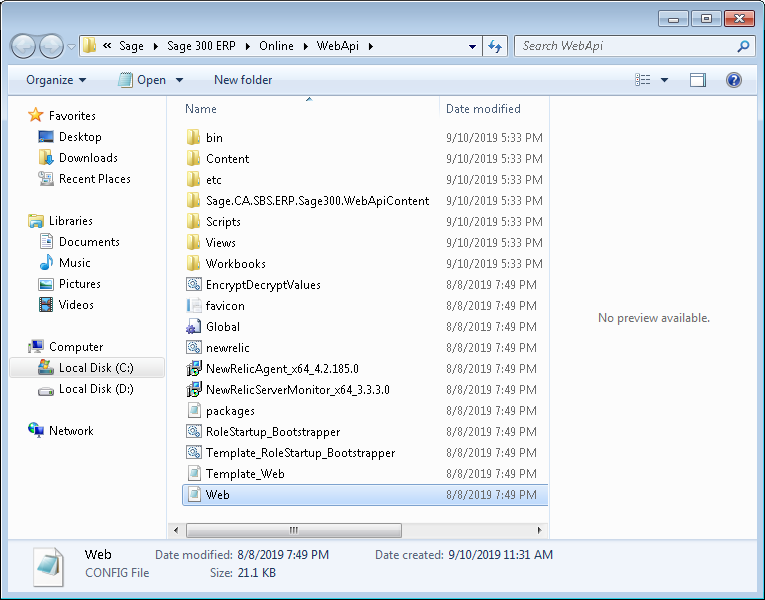
Task: Click the Forward navigation arrow button
Action: click(51, 46)
